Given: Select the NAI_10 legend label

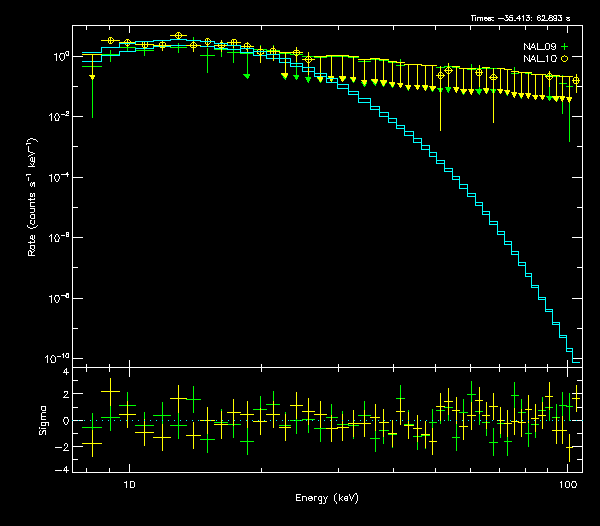Looking at the screenshot, I should click(538, 59).
